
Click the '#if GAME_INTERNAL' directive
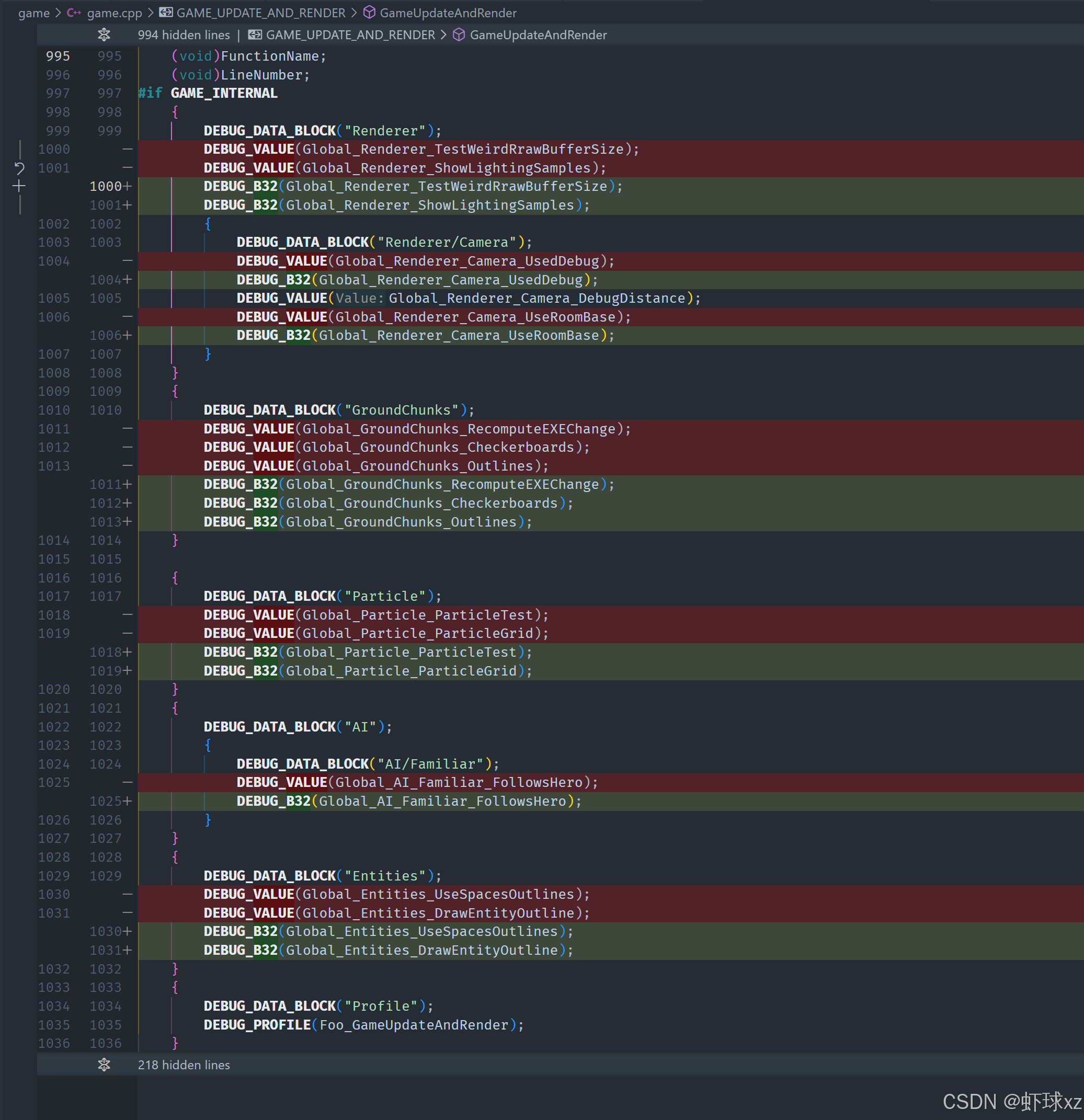coord(208,93)
